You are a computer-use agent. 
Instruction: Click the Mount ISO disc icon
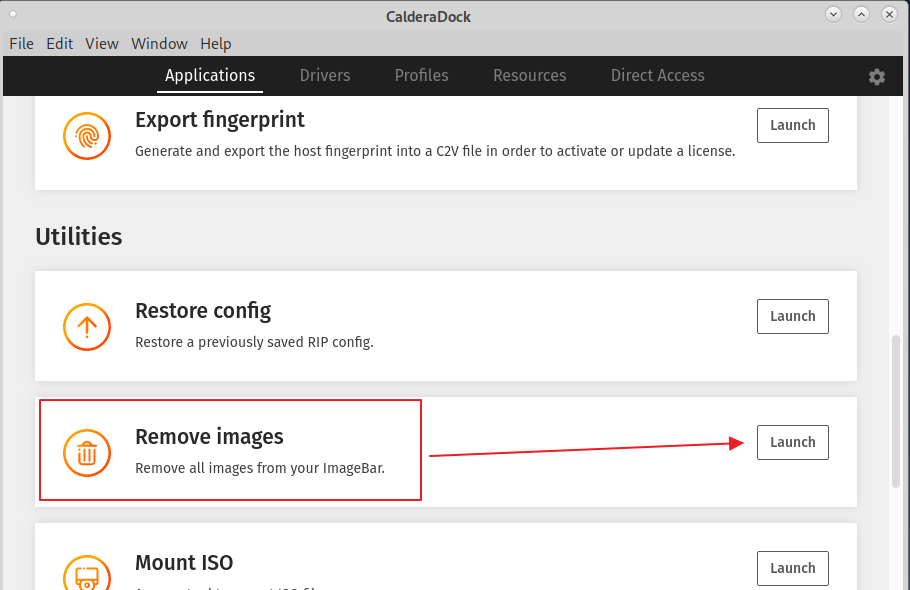coord(87,572)
